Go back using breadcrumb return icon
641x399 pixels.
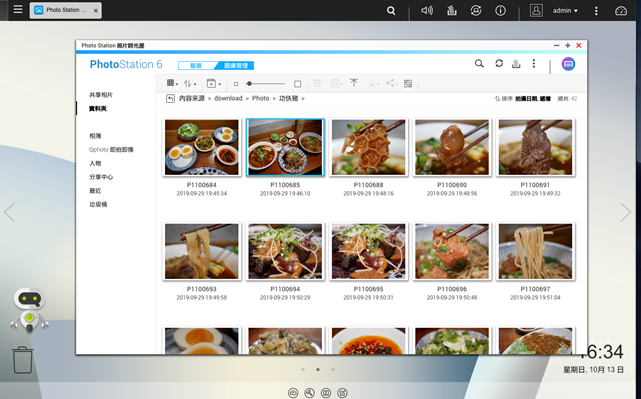(x=170, y=99)
